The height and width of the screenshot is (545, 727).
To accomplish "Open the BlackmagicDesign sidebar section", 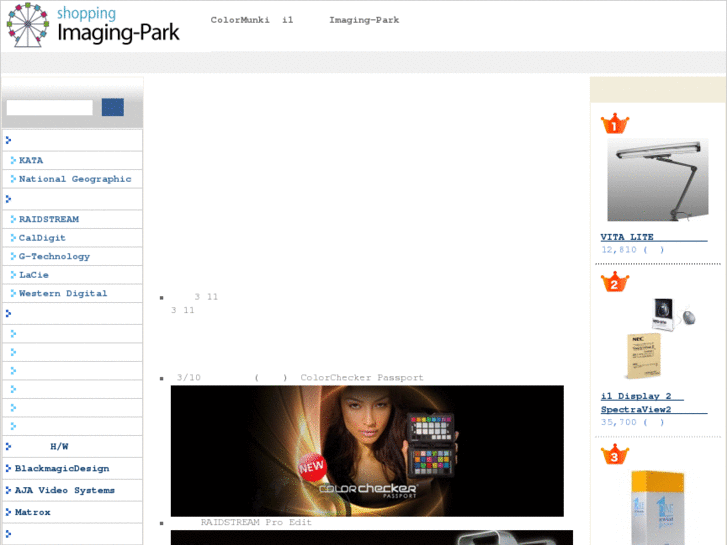I will click(62, 468).
